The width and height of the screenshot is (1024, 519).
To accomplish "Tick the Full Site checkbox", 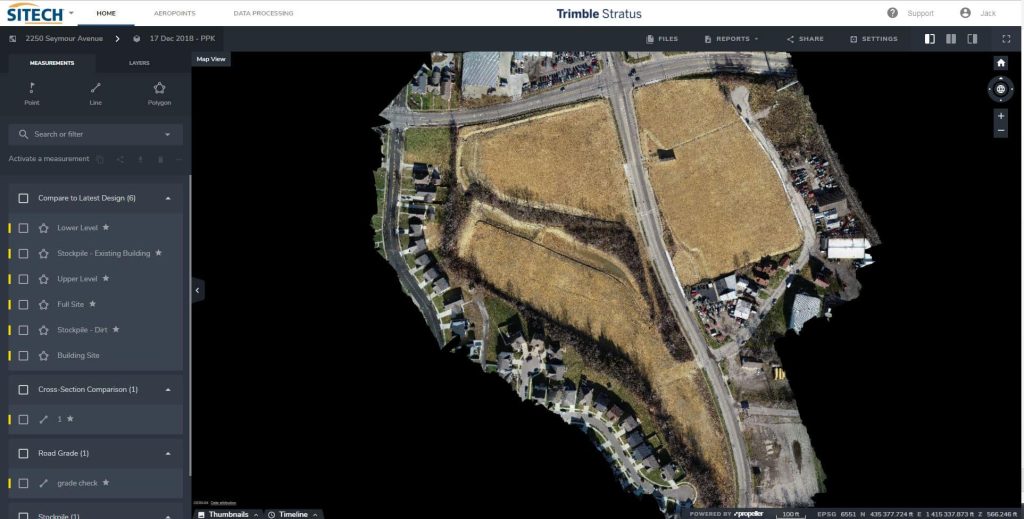I will pyautogui.click(x=24, y=304).
